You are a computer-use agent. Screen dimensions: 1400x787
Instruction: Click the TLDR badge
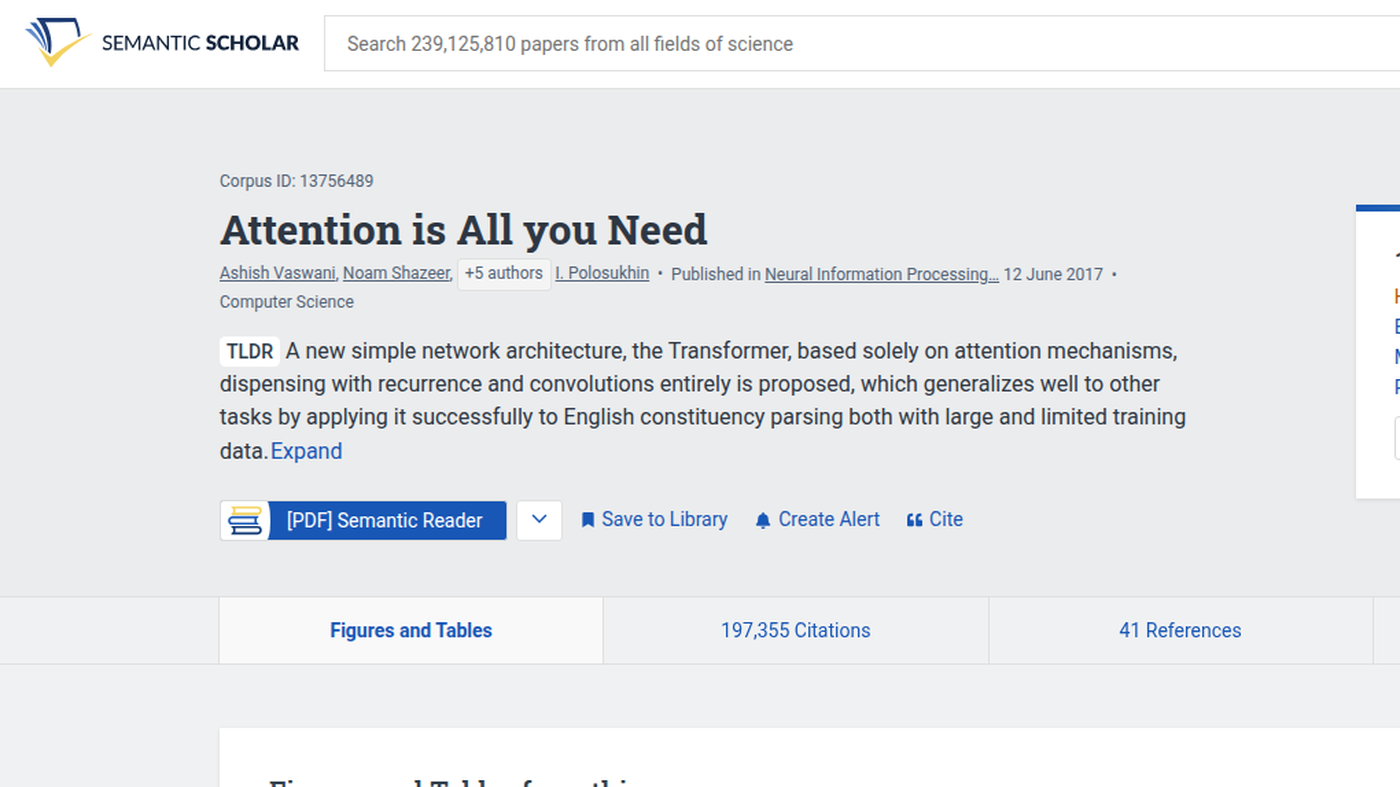250,352
